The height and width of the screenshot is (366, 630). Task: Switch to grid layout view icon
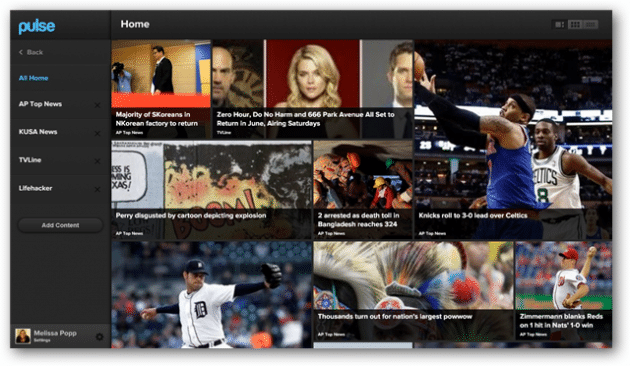(575, 25)
